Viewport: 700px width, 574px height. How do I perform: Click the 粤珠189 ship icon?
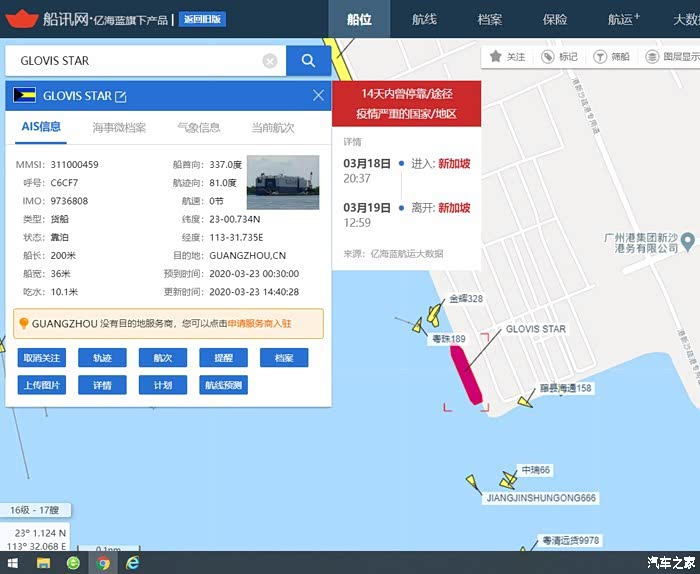pyautogui.click(x=418, y=325)
